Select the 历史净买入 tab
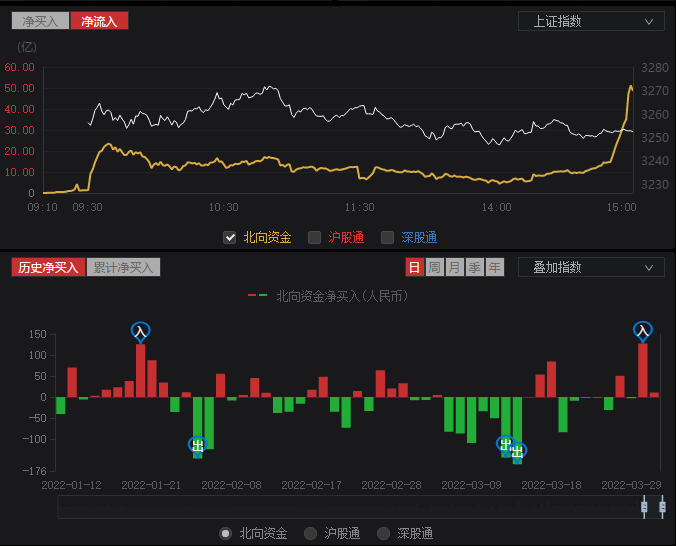 click(x=48, y=267)
